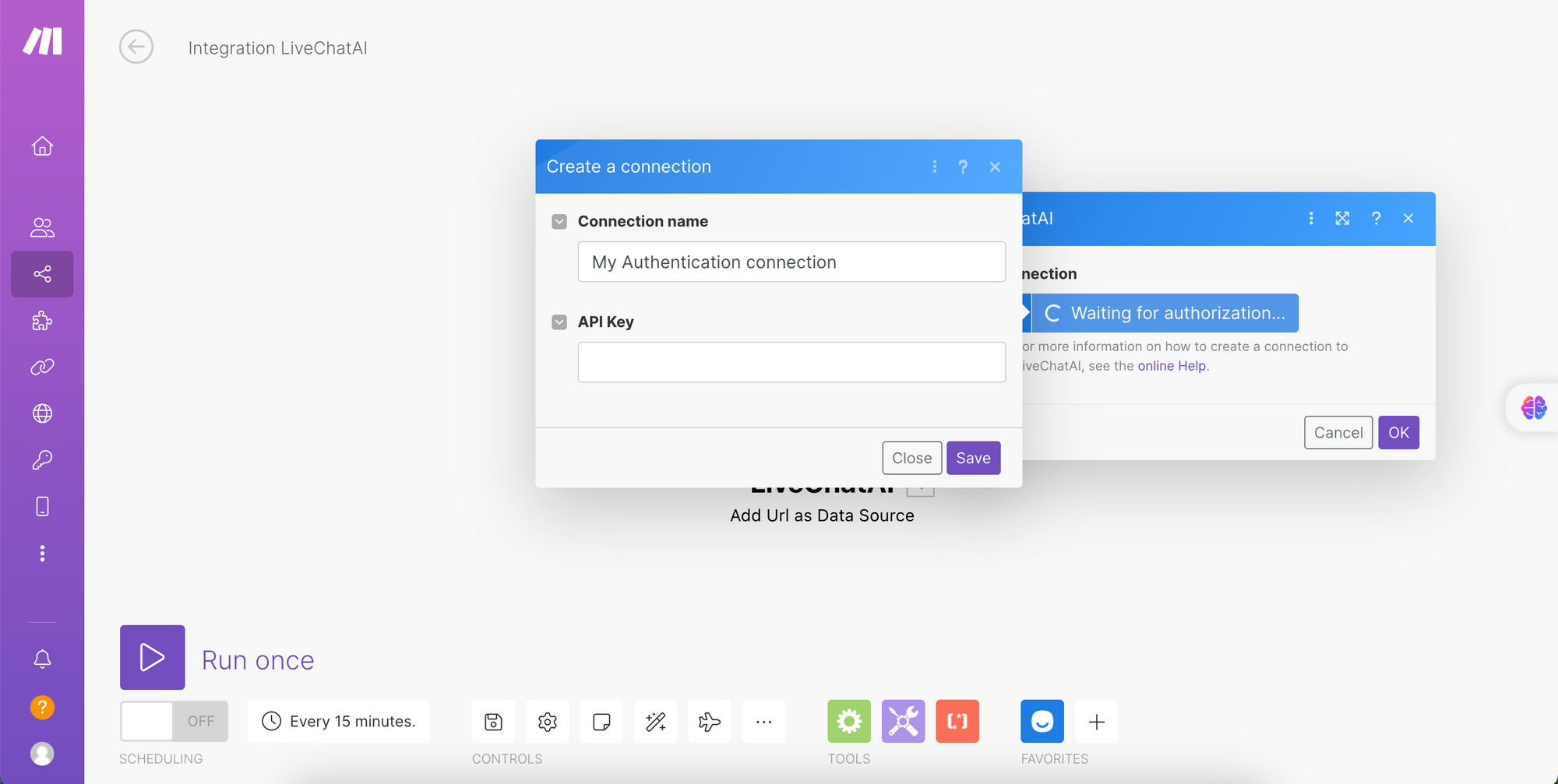Toggle the scheduling OFF switch
This screenshot has width=1558, height=784.
[x=174, y=721]
